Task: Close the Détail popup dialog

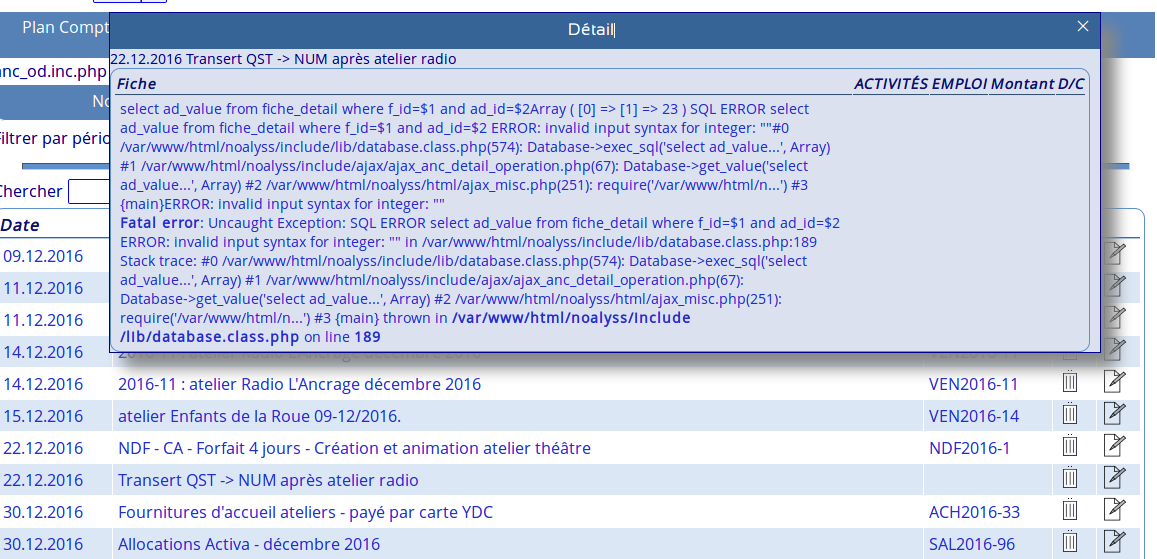Action: (x=1082, y=28)
